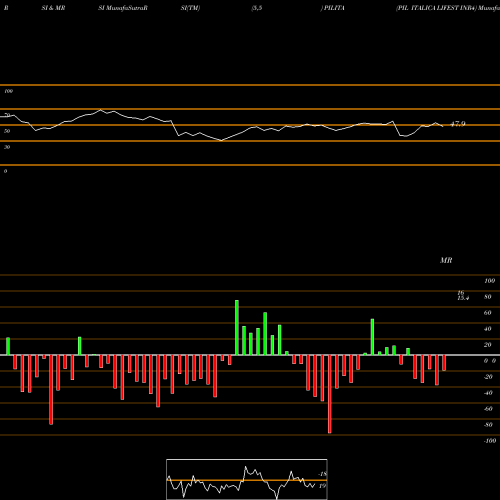Click the SI(TM) header text
Viewport: 500px width, 500px height.
(x=190, y=8)
